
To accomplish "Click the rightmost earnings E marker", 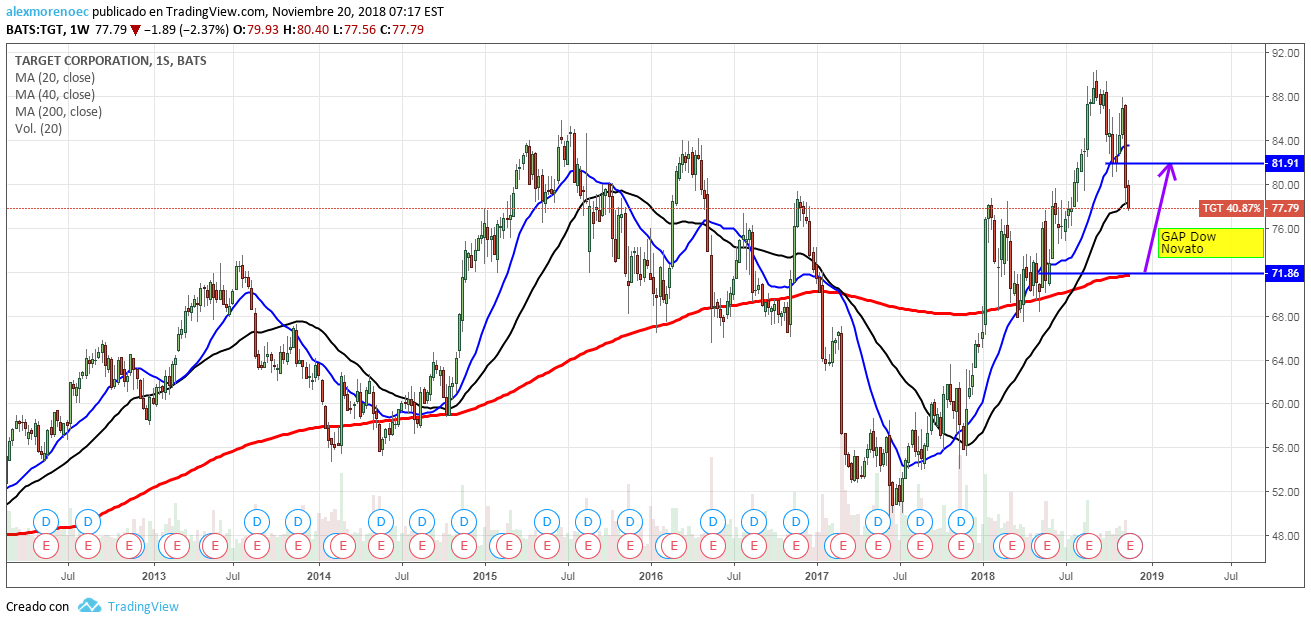I will (1130, 546).
